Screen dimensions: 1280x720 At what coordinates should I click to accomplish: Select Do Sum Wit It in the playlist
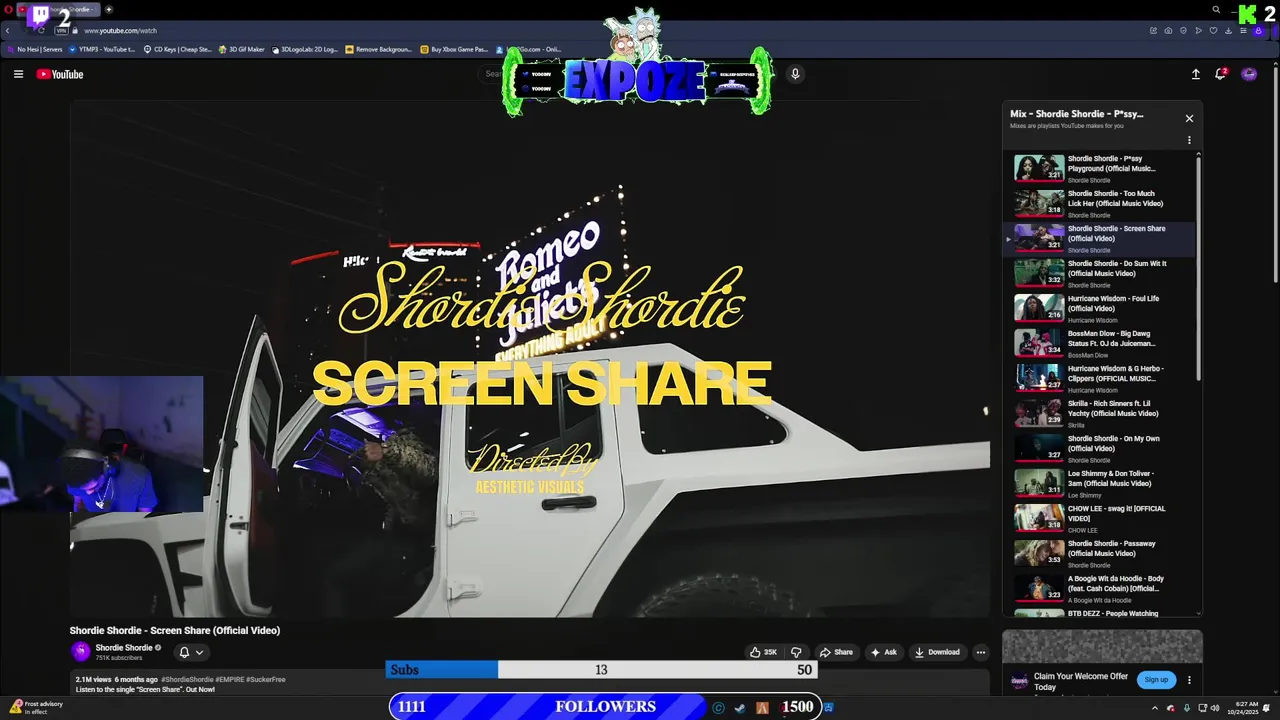click(x=1100, y=273)
